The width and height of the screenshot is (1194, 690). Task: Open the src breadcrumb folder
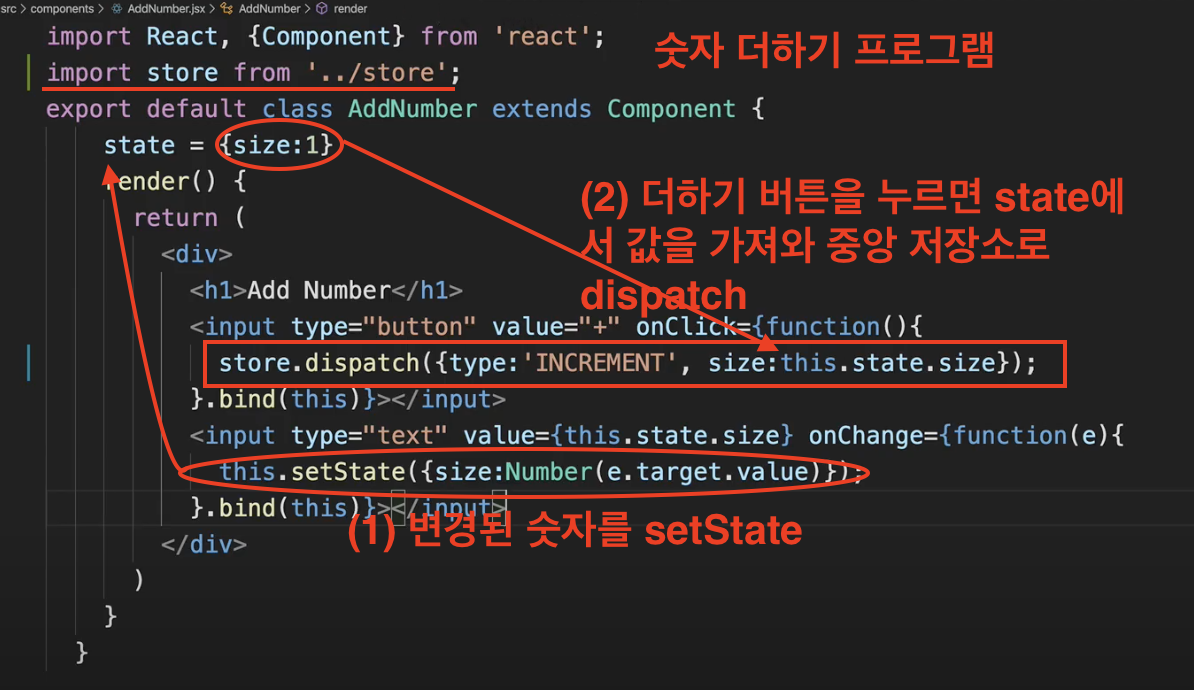click(9, 8)
